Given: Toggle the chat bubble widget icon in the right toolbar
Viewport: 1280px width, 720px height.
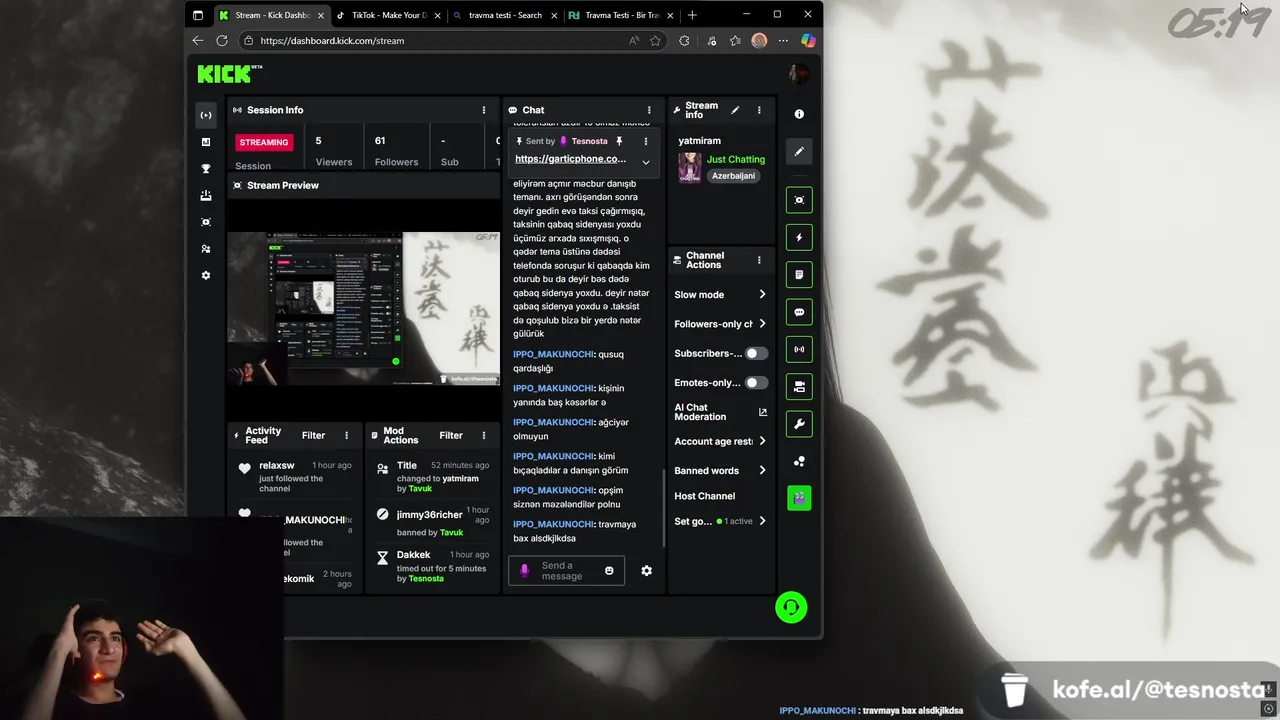Looking at the screenshot, I should coord(799,312).
